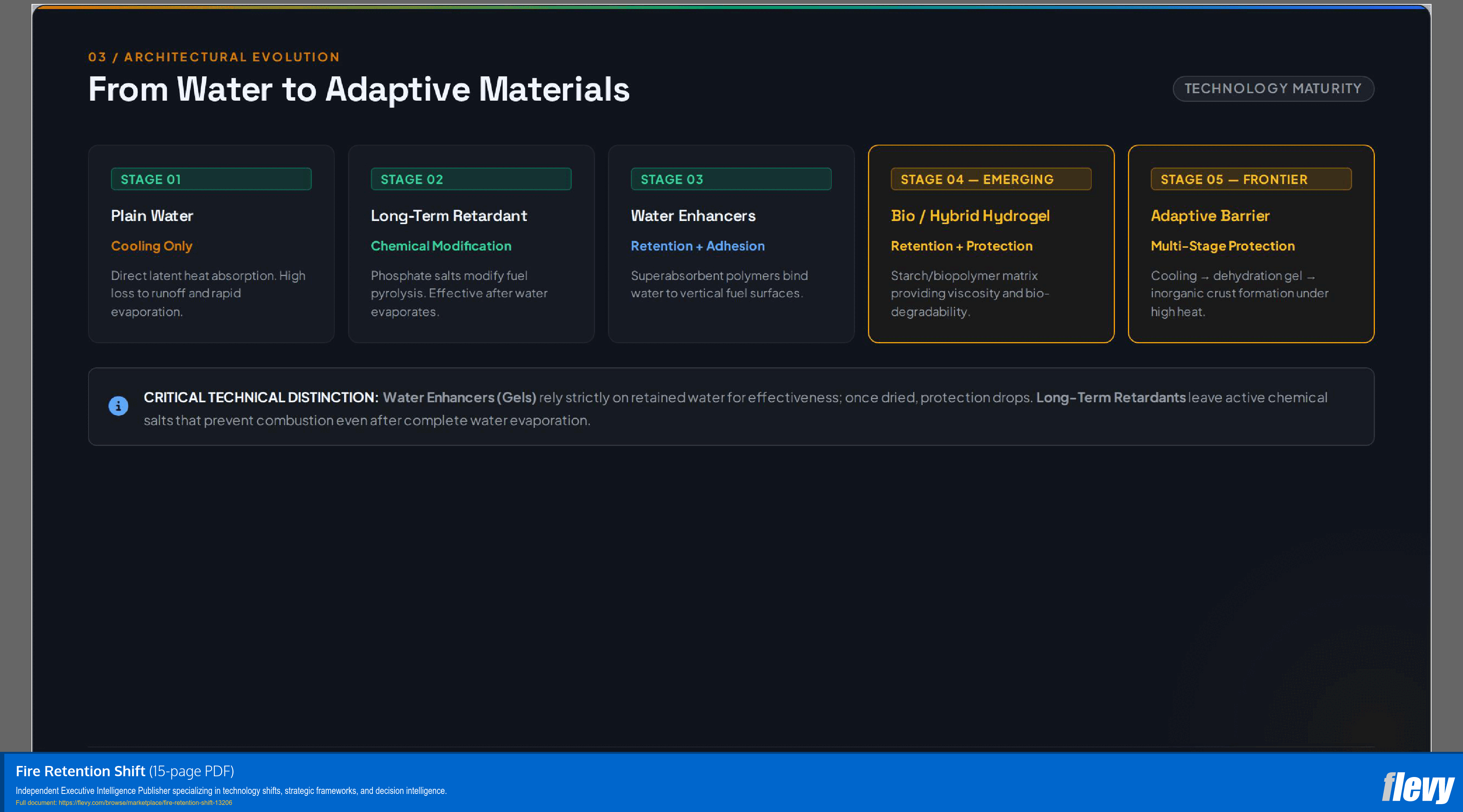This screenshot has width=1463, height=812.
Task: Click the bold 'Long-Term Retardants' phrase
Action: coord(1111,398)
